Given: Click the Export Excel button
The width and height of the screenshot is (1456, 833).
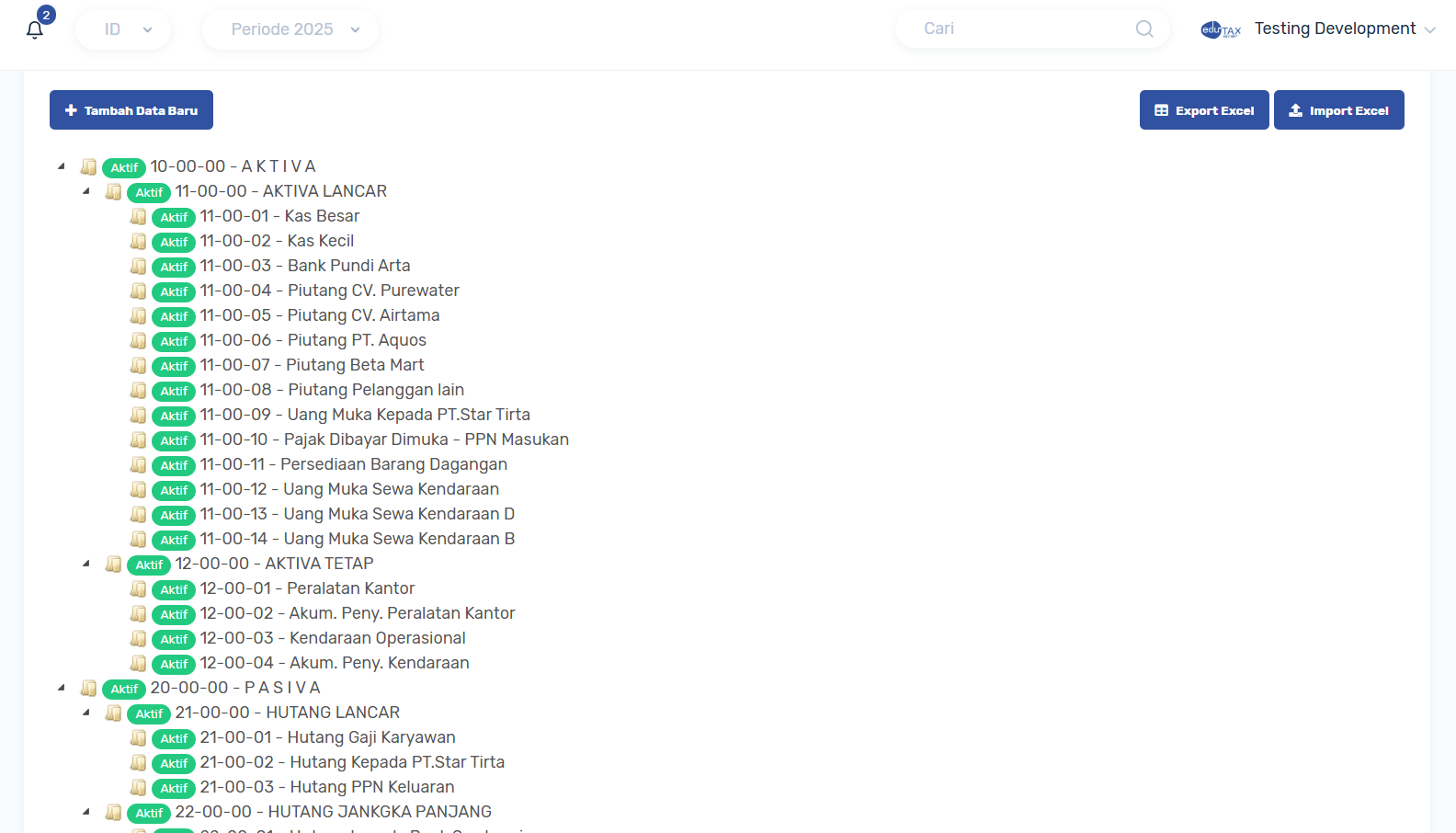Looking at the screenshot, I should point(1204,110).
